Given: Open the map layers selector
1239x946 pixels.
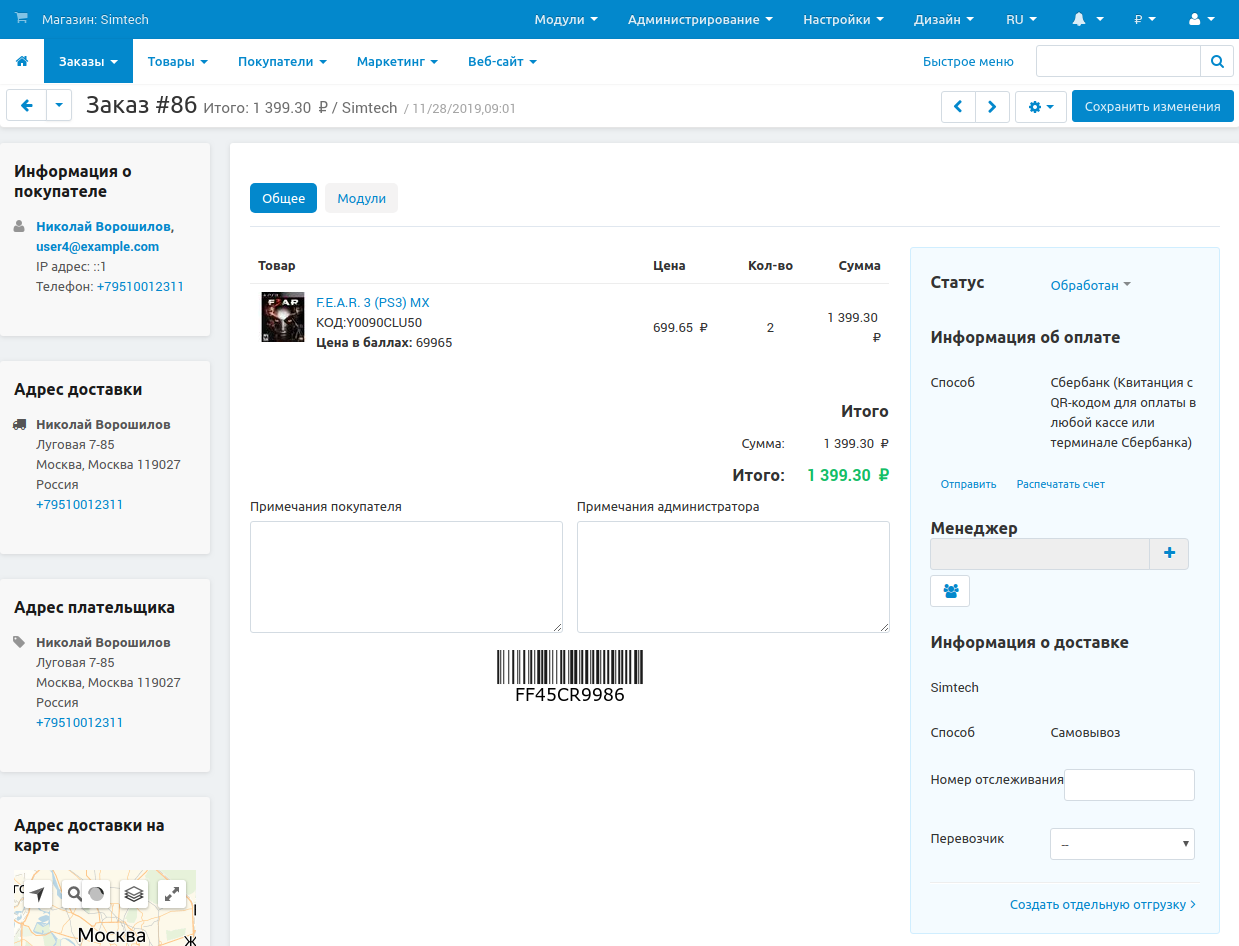Looking at the screenshot, I should [x=134, y=894].
